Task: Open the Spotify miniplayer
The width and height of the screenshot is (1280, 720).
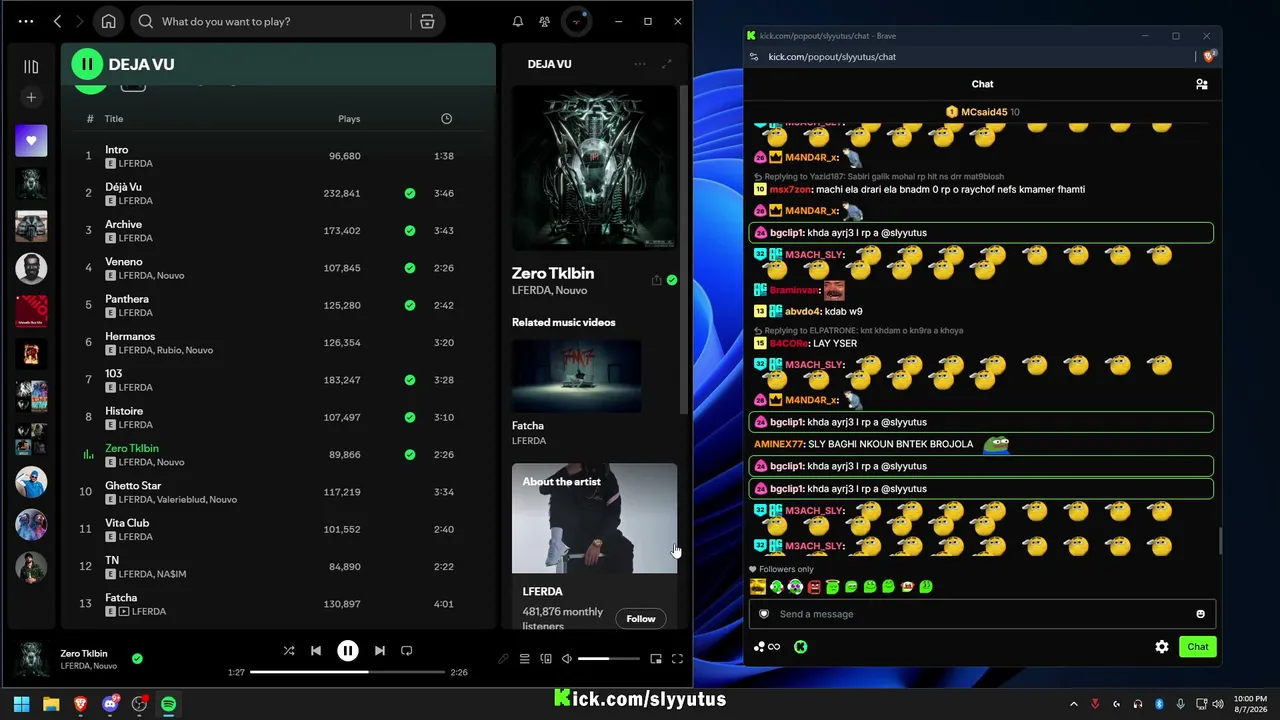Action: (656, 659)
